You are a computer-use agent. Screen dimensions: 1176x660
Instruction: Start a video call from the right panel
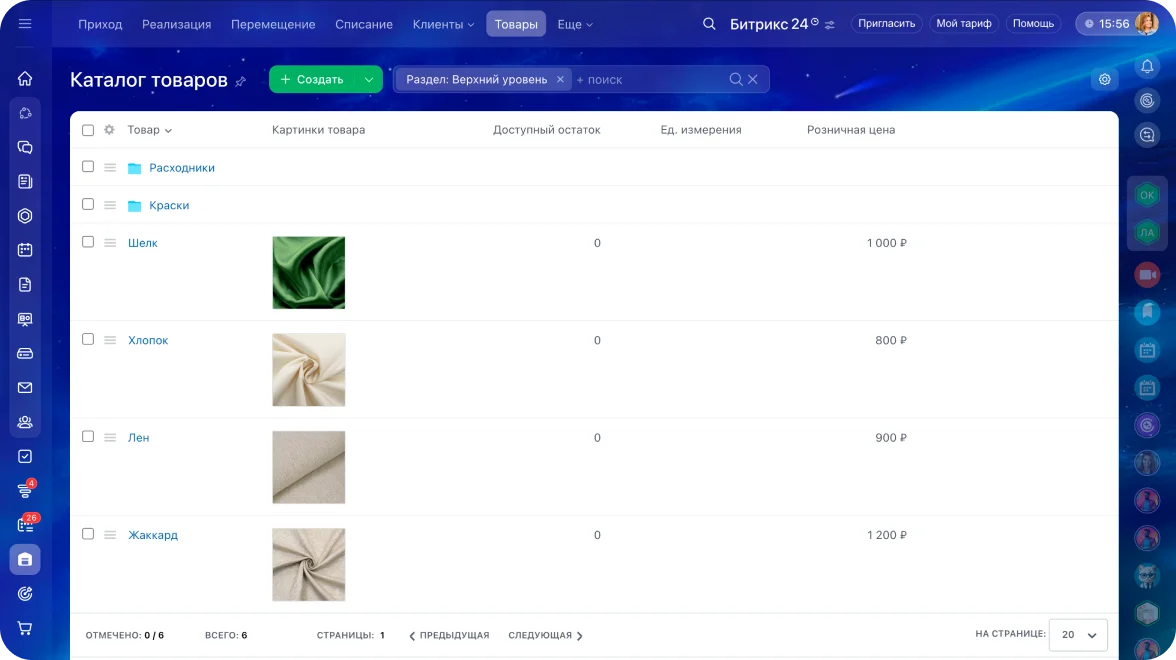(1147, 275)
